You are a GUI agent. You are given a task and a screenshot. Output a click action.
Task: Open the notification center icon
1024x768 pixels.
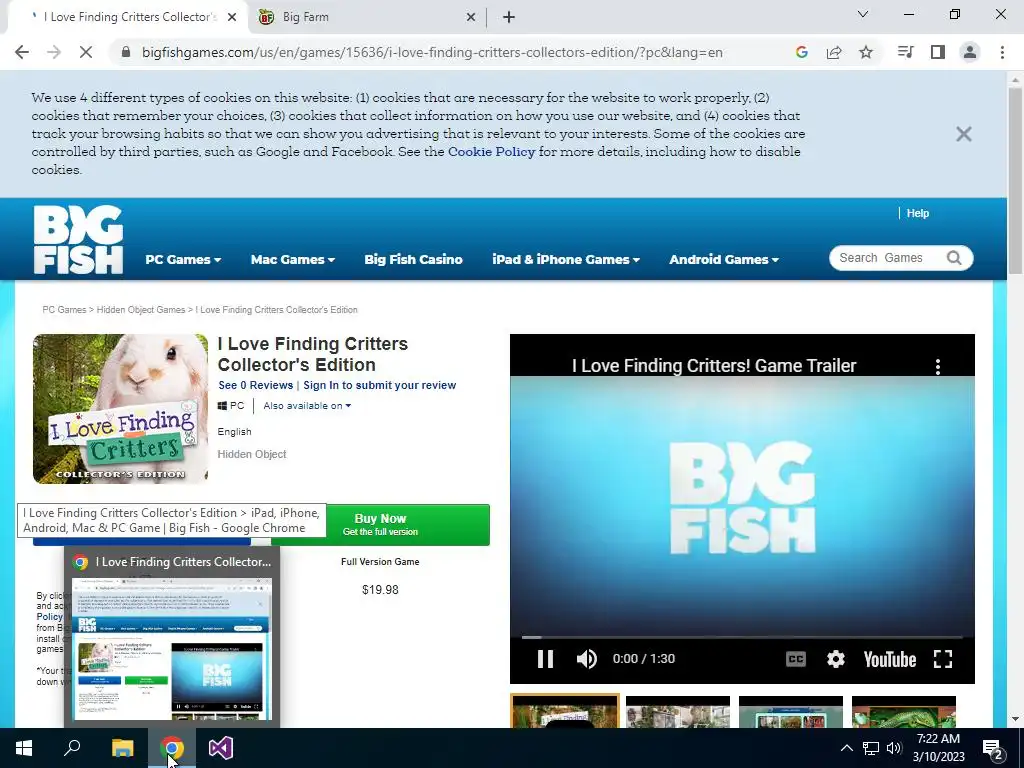tap(993, 748)
